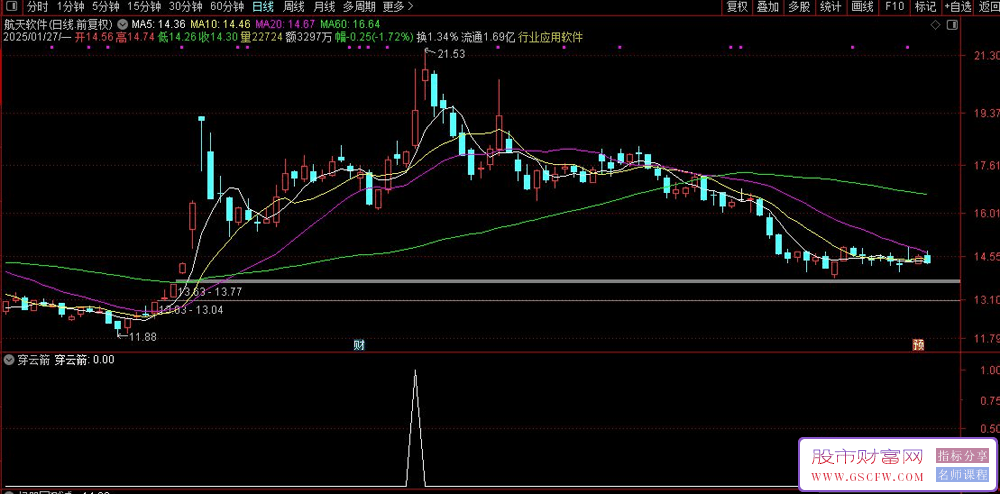Image resolution: width=1000 pixels, height=494 pixels.
Task: Click the orange 预 forecast marker
Action: [x=917, y=345]
